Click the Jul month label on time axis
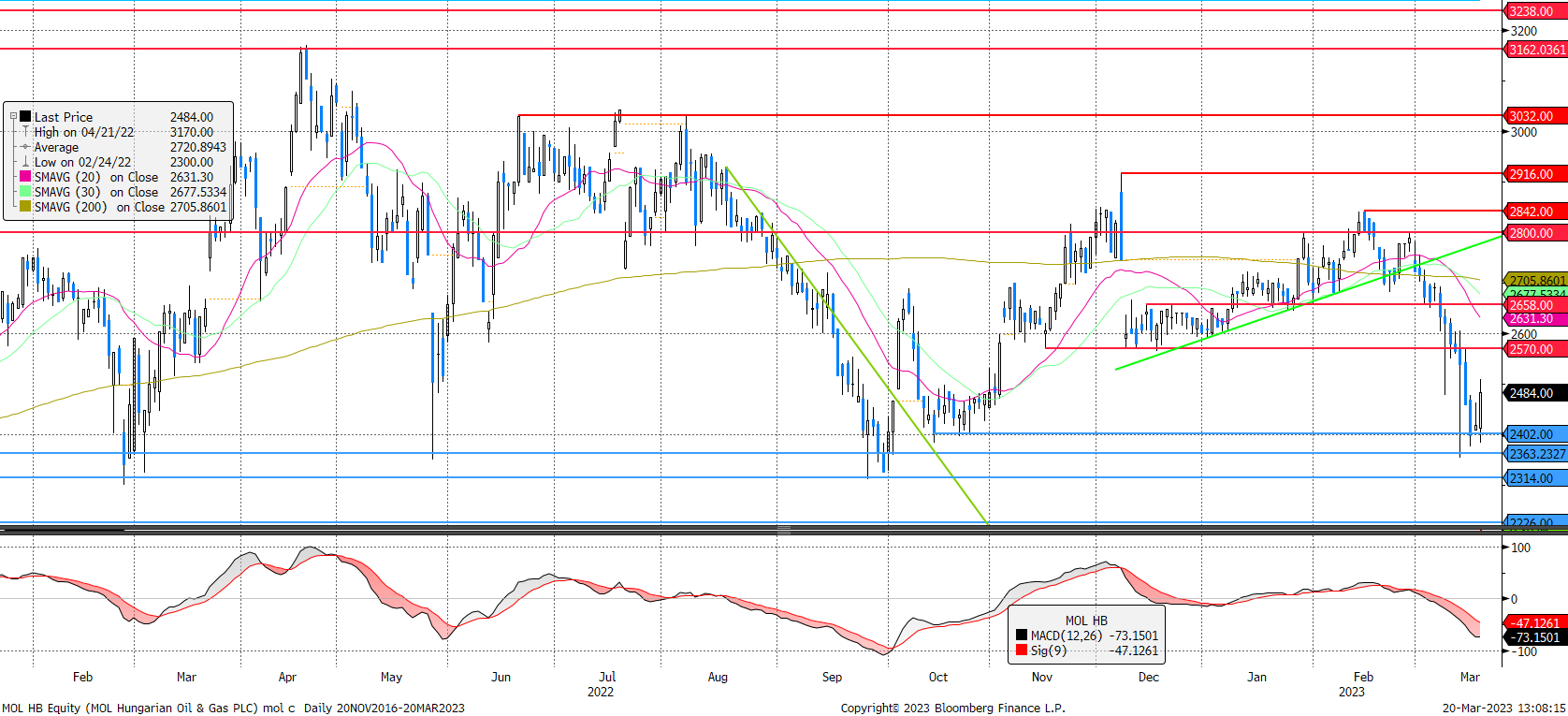 tap(607, 677)
